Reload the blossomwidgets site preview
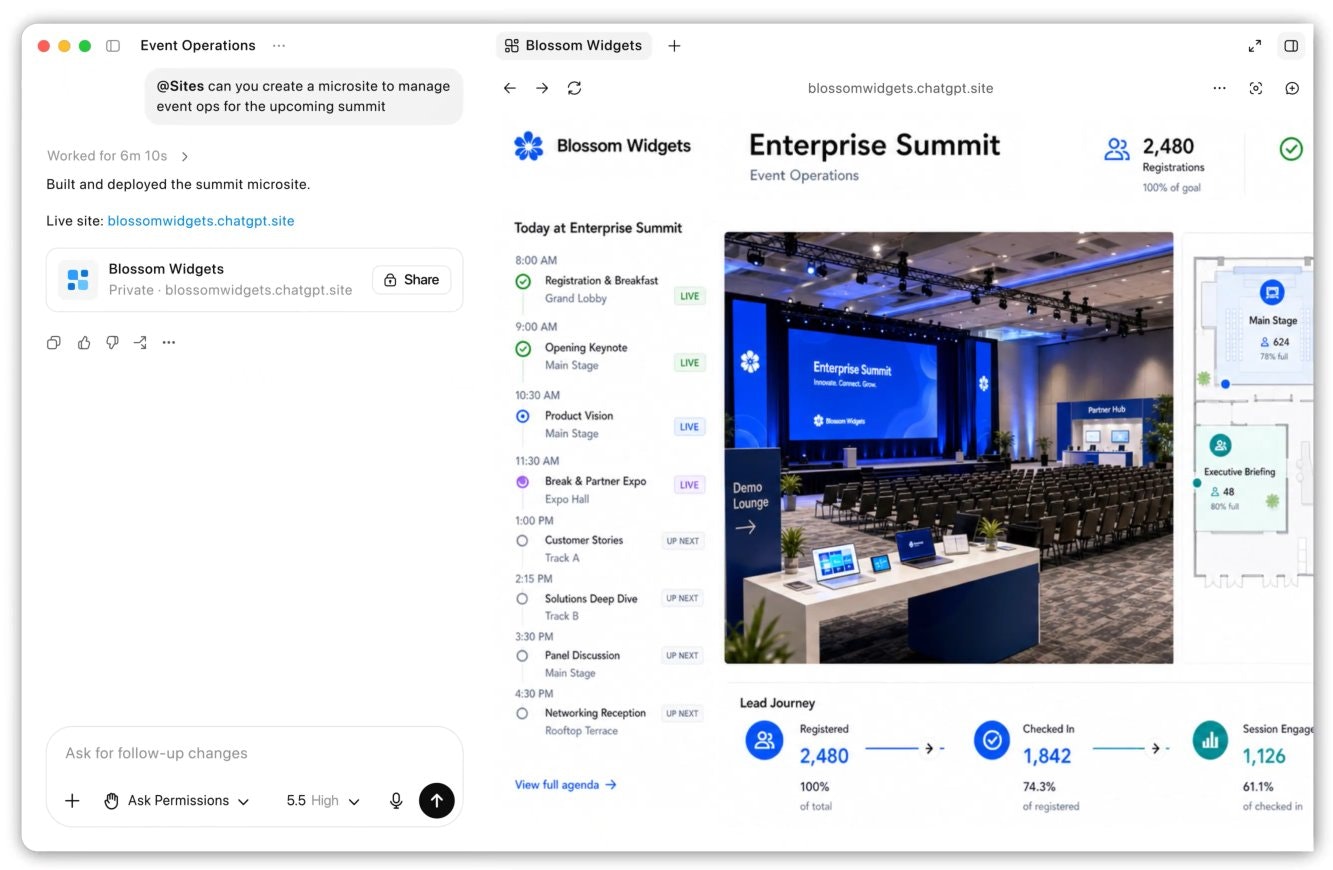Viewport: 1333px width, 870px height. [x=574, y=88]
